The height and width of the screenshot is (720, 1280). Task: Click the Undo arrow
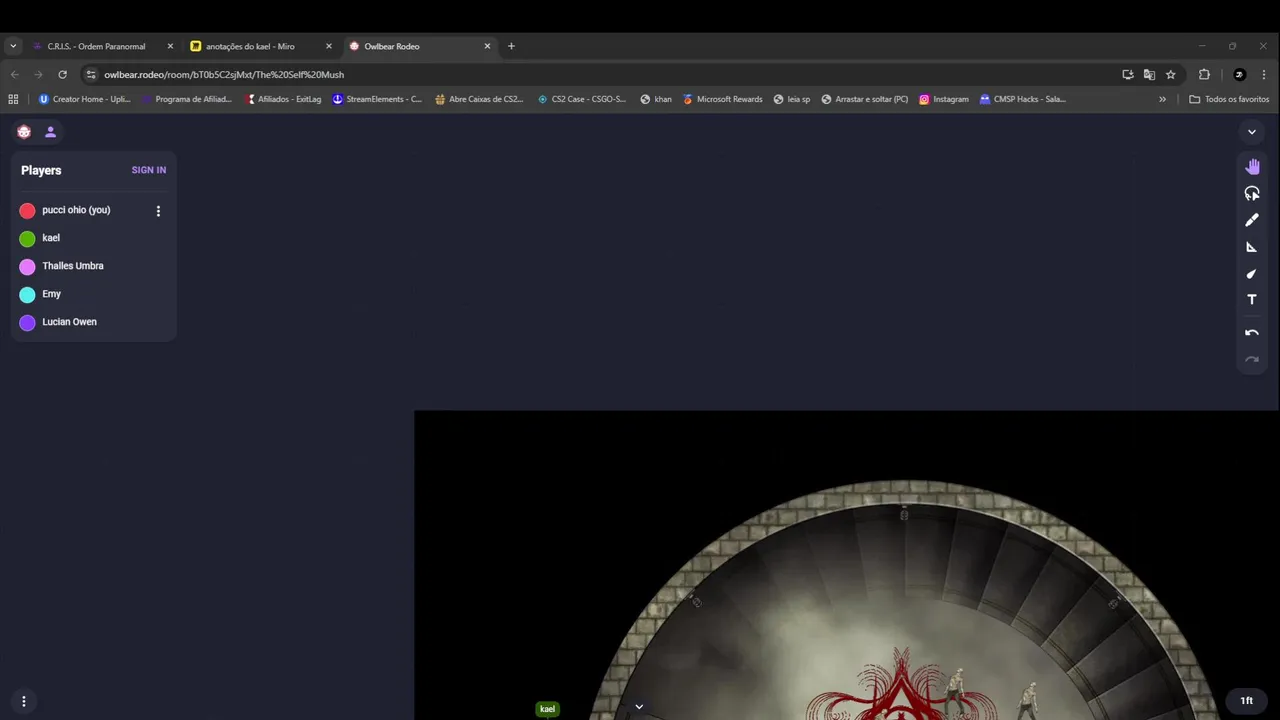point(1252,333)
